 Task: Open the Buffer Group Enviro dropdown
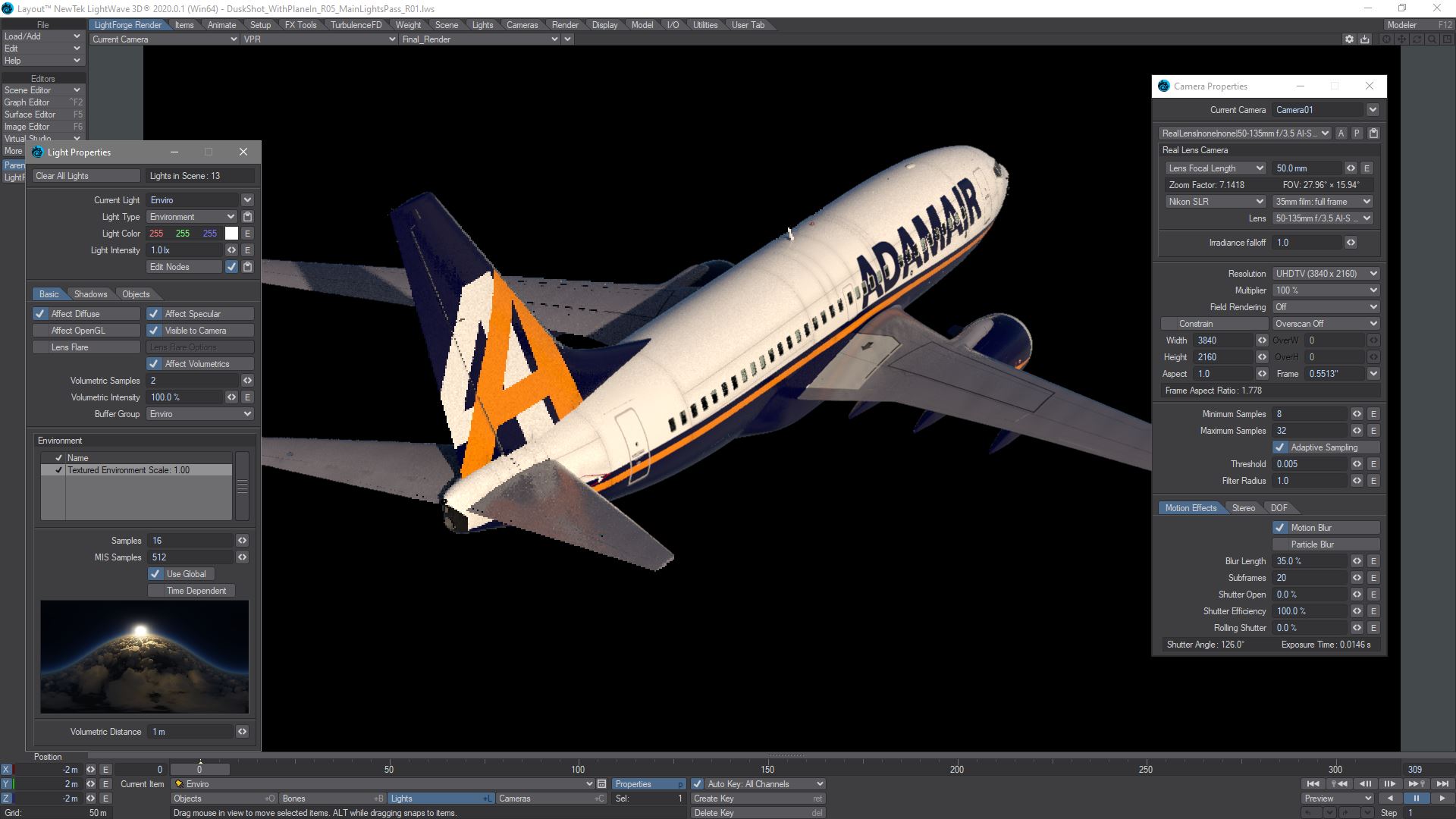[x=200, y=414]
